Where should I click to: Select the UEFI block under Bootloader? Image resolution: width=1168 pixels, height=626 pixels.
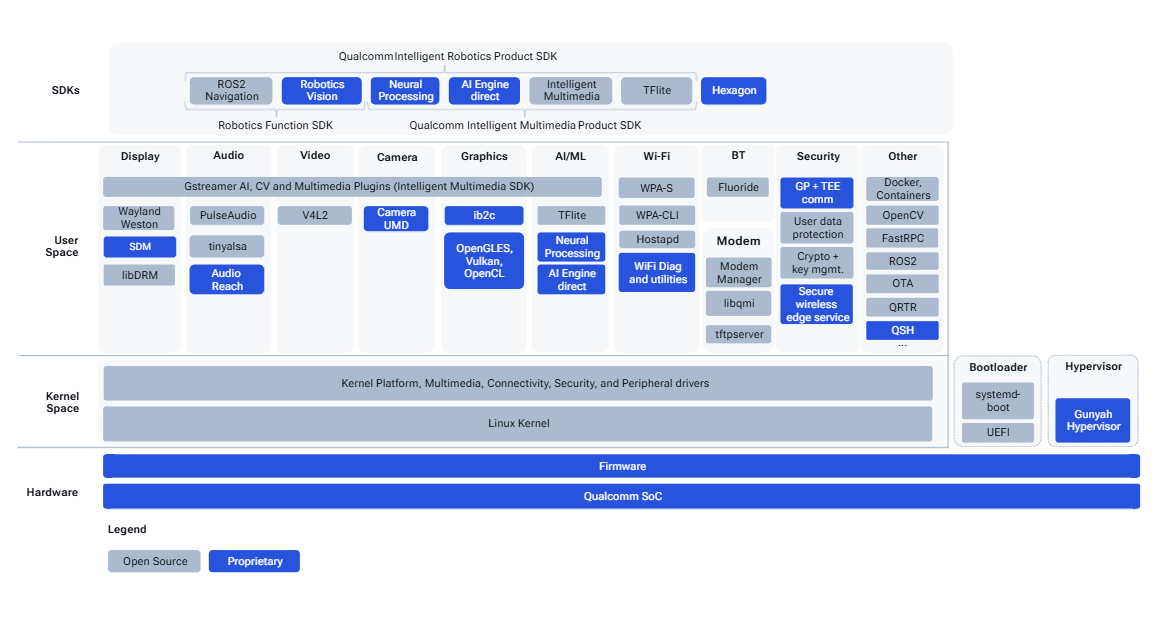pyautogui.click(x=997, y=432)
